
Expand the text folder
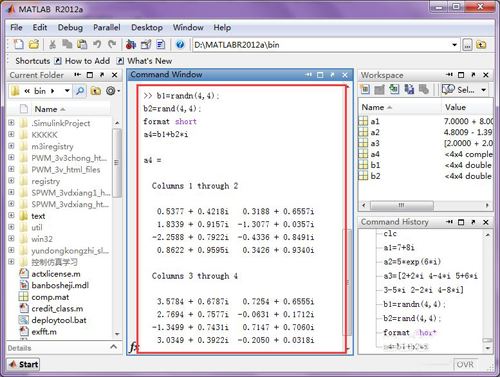pyautogui.click(x=11, y=216)
